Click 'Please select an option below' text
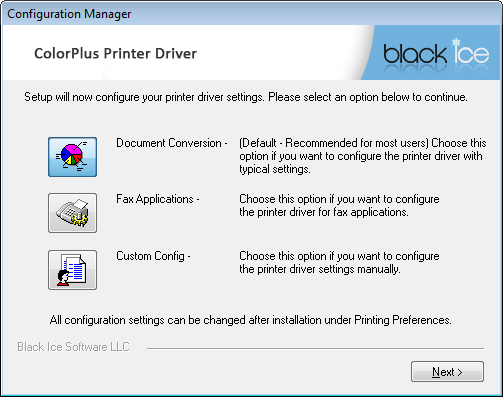Screen dimensions: 503x397 click(339, 97)
